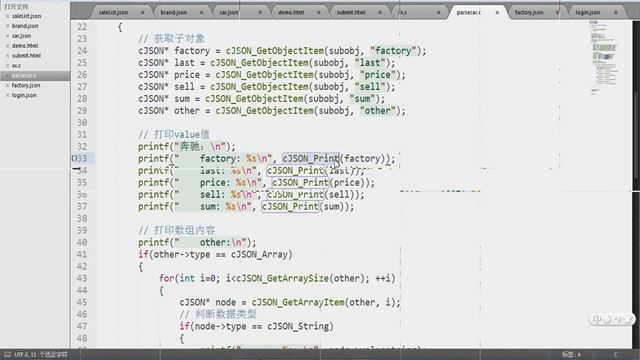Click cJSON_Print on the factory line 33
640x360 pixels.
tap(311, 159)
